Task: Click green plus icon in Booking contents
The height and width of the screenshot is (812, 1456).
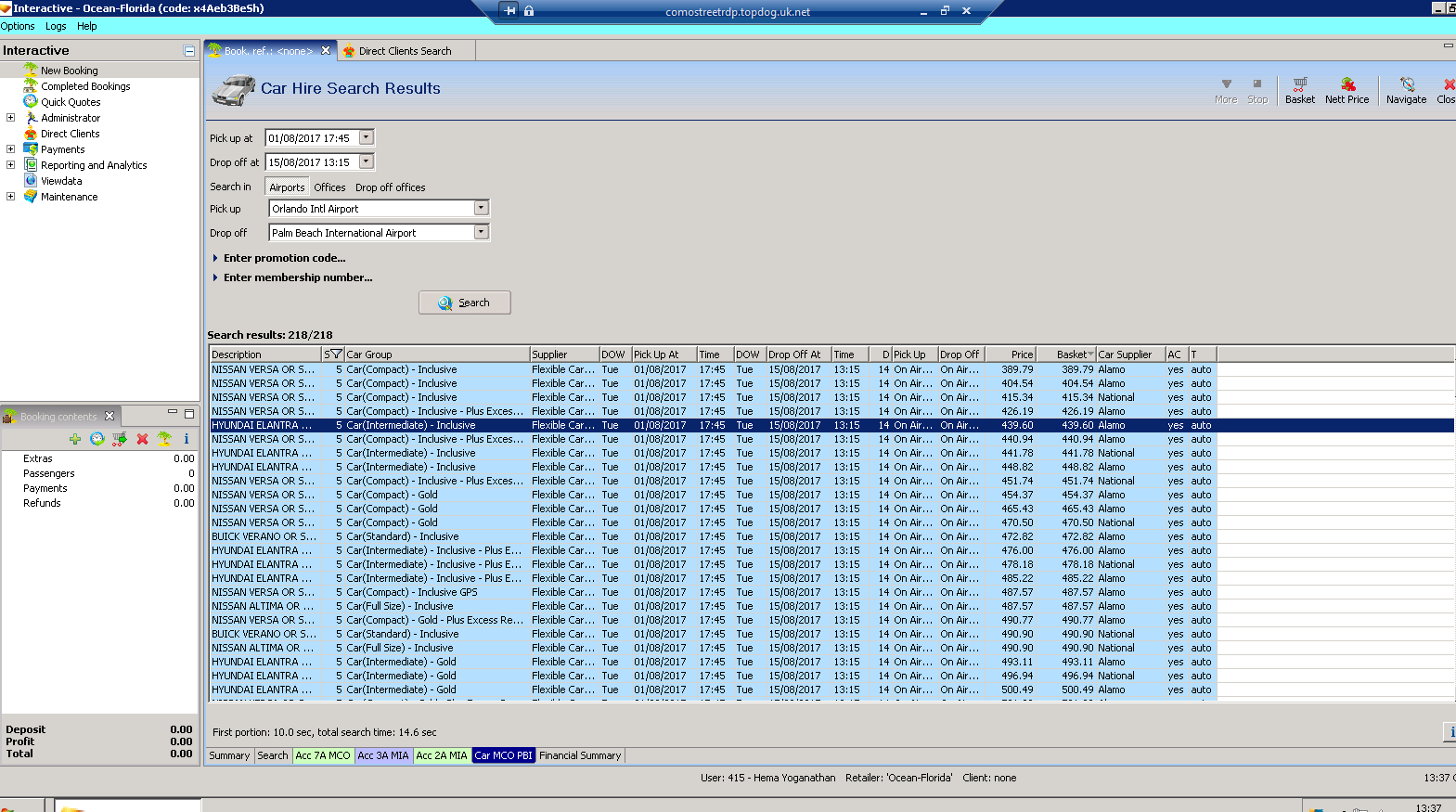Action: 75,439
